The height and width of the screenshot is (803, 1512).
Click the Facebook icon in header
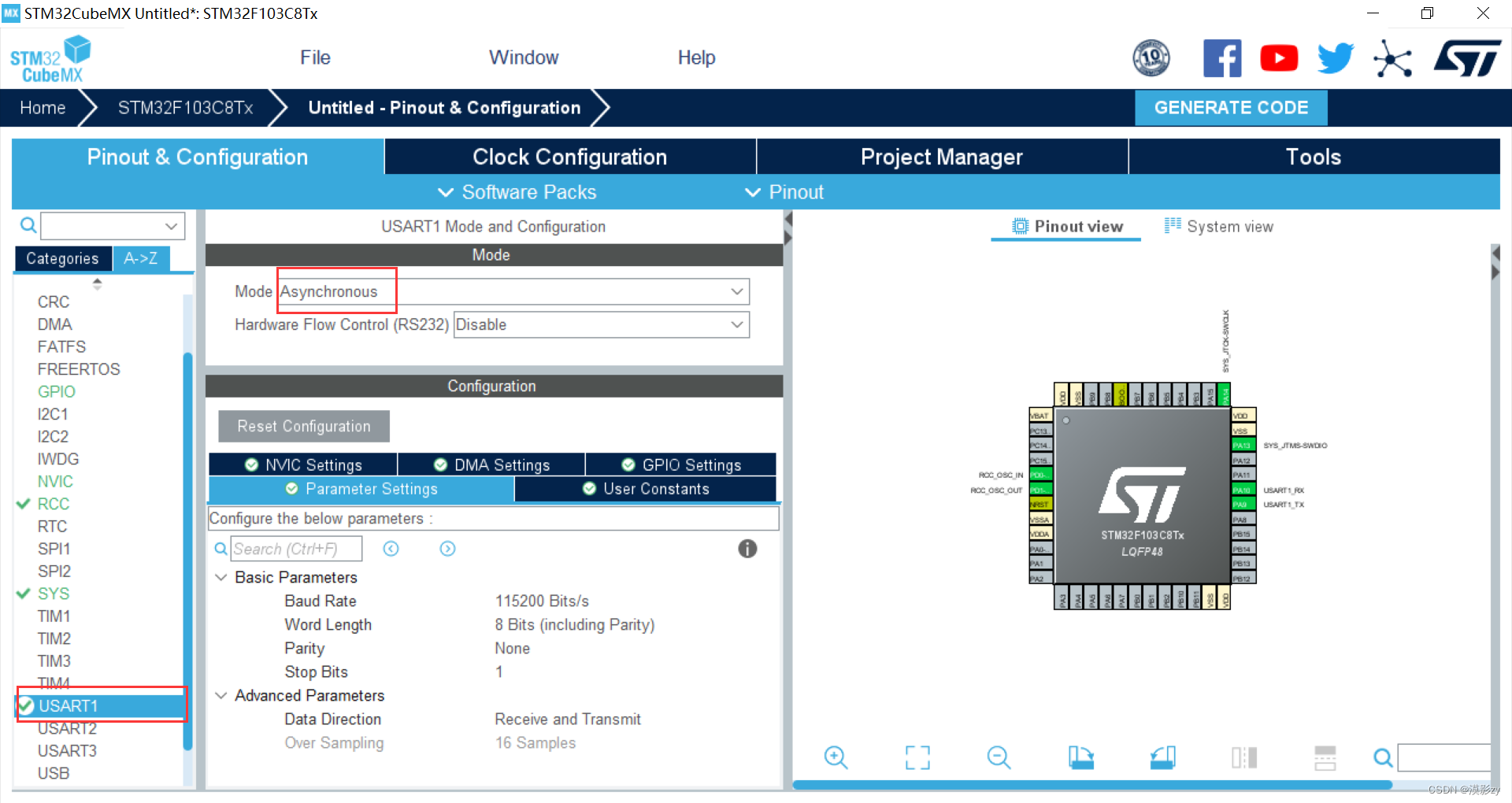[x=1222, y=58]
